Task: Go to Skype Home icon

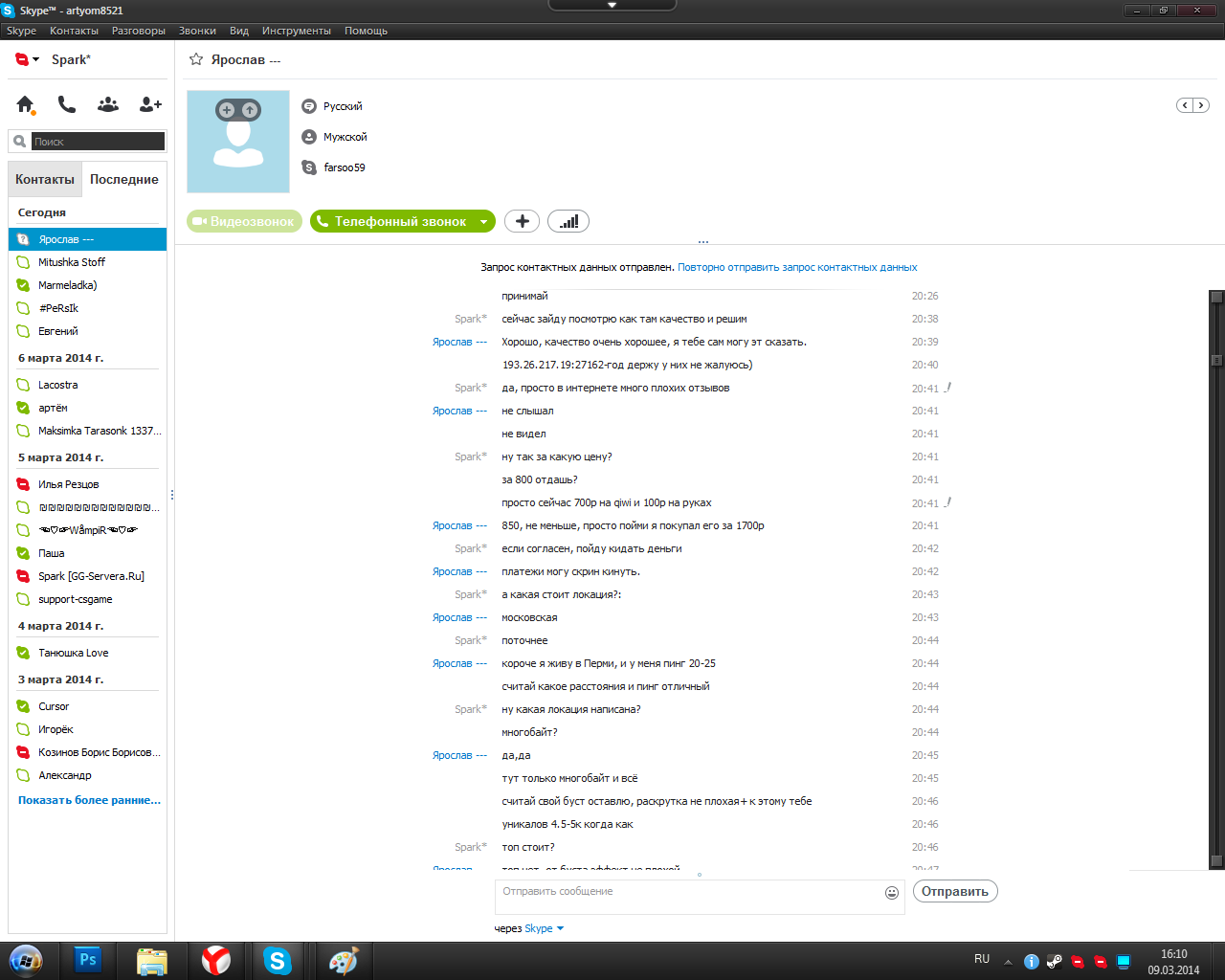Action: click(x=25, y=104)
